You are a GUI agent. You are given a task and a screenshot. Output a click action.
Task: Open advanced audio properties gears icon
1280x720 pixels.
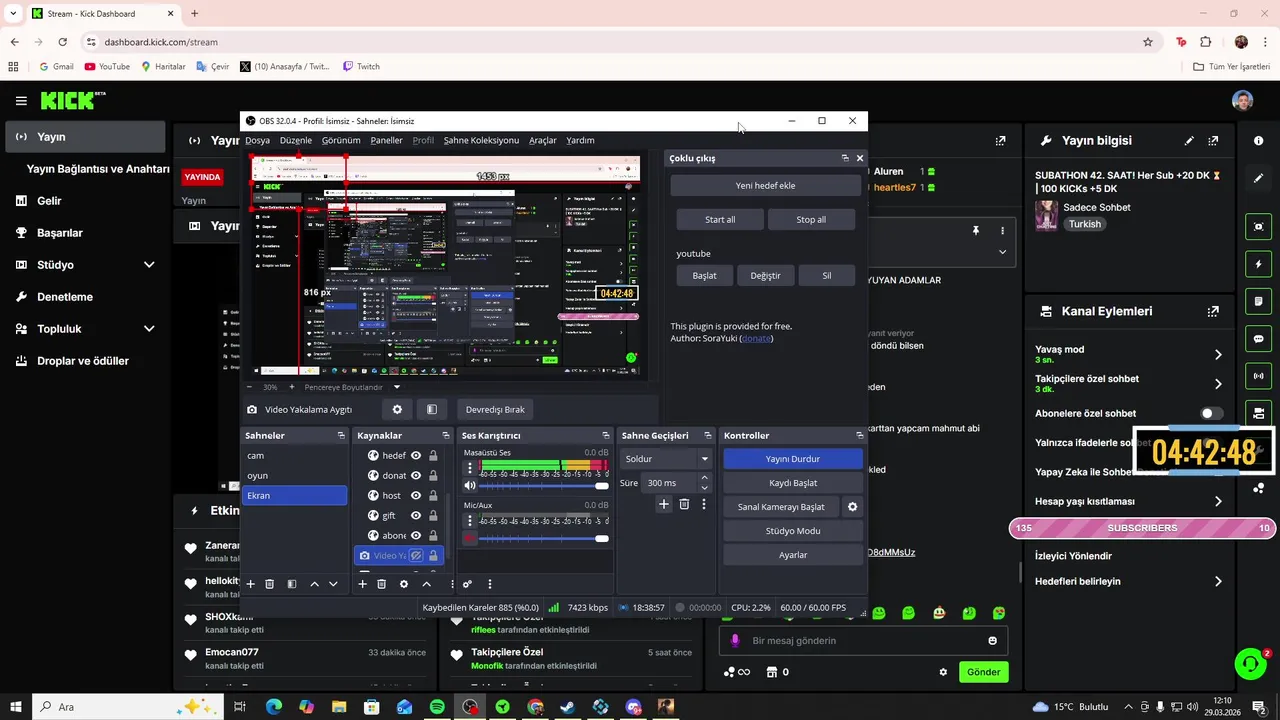pos(467,584)
